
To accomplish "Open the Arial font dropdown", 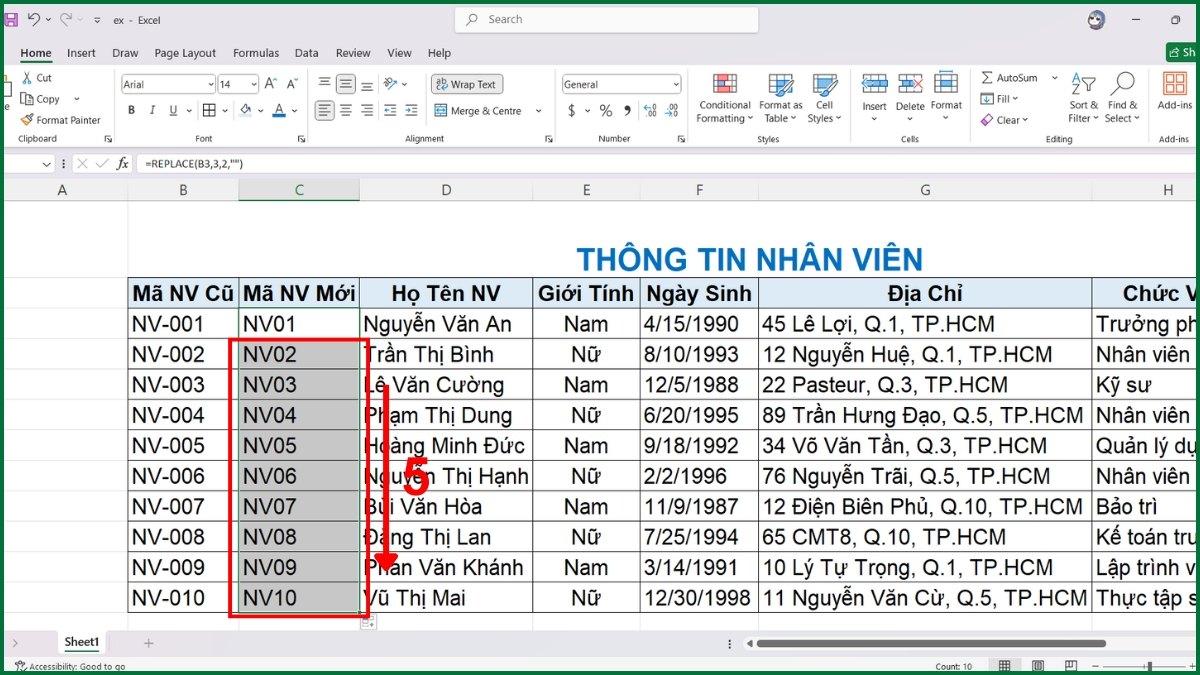I will (167, 84).
